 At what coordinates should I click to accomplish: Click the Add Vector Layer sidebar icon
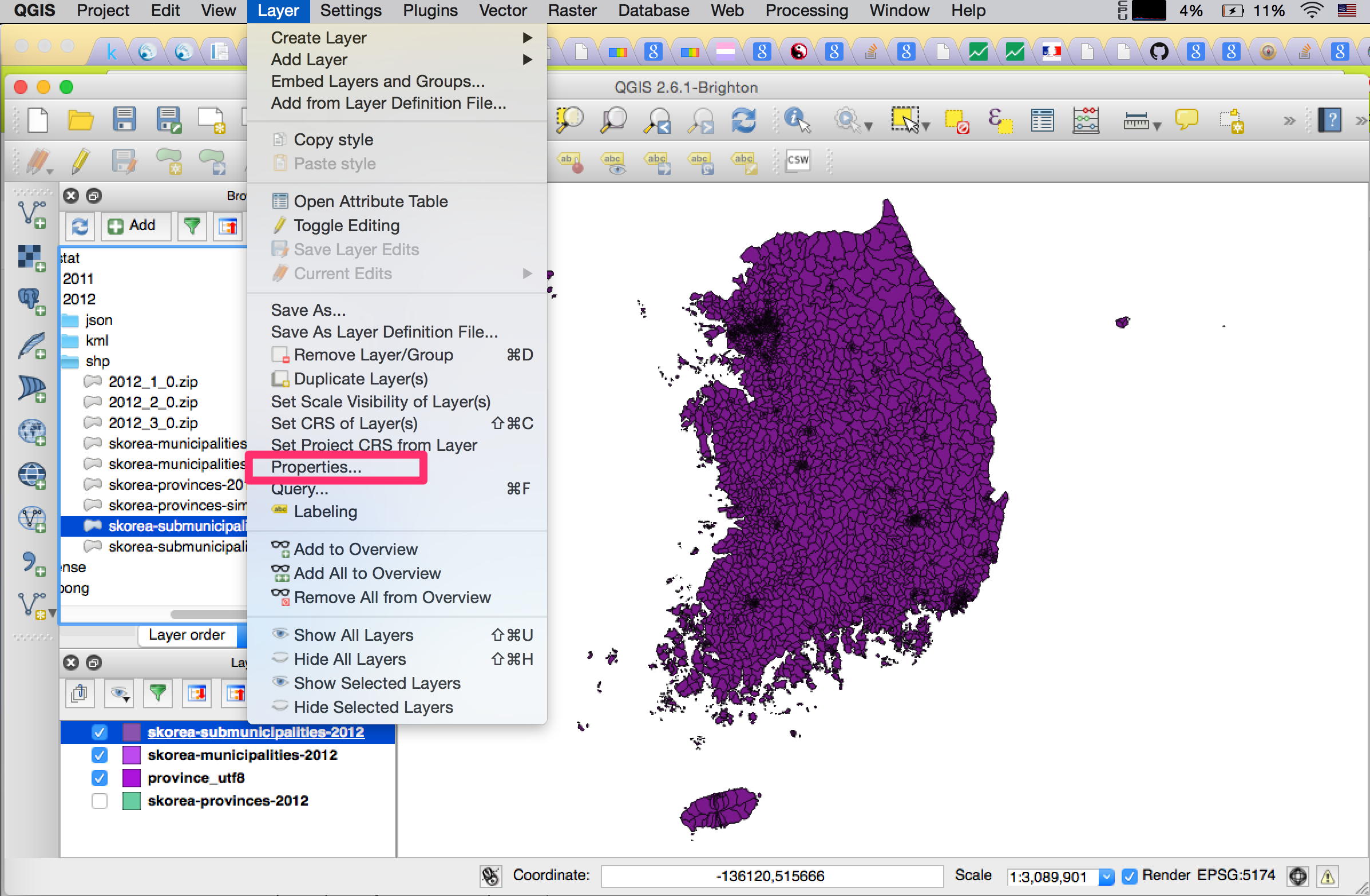point(31,214)
